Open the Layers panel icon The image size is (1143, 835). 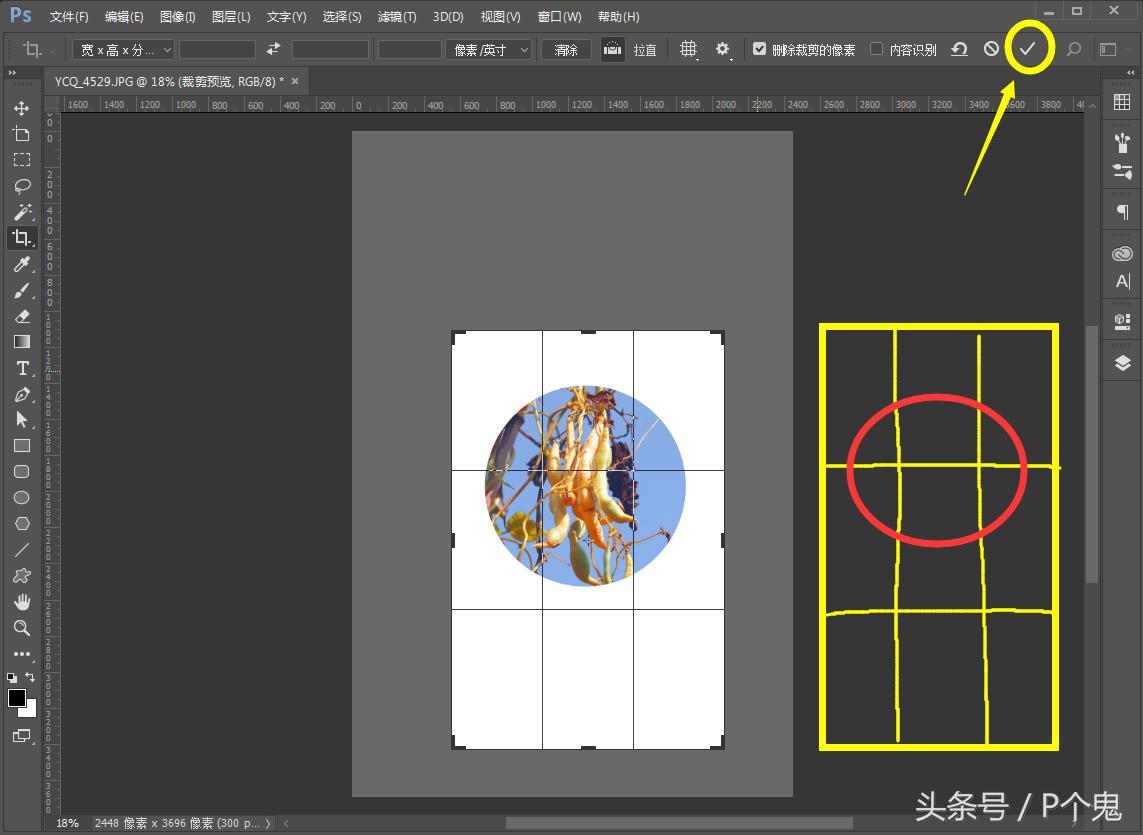pyautogui.click(x=1121, y=363)
